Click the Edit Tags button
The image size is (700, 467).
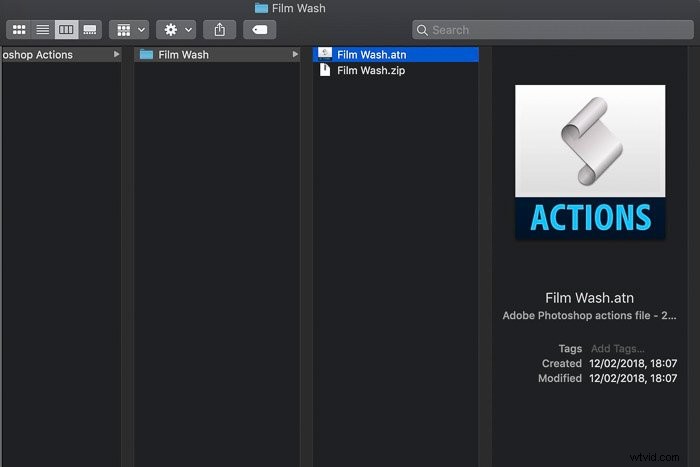click(x=259, y=30)
